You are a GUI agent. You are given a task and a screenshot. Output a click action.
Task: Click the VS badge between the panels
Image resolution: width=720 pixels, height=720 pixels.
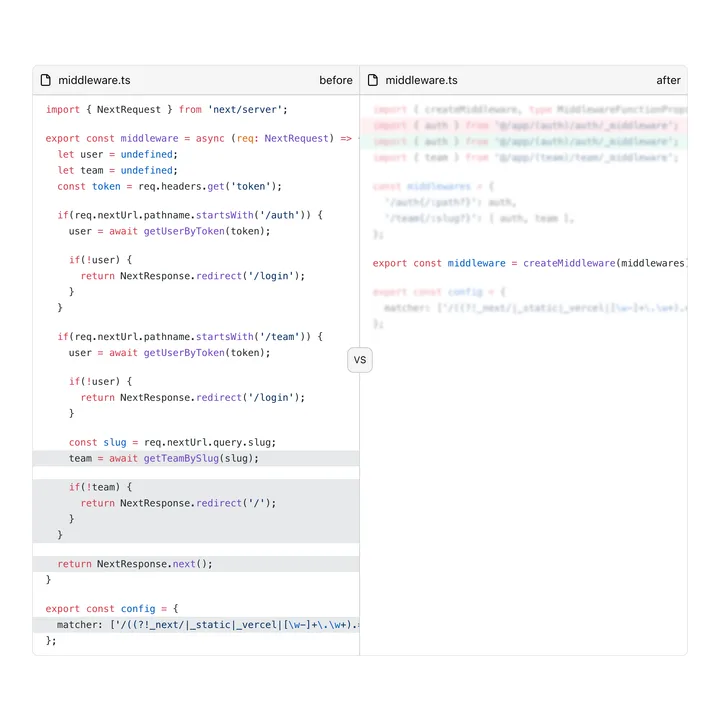coord(360,360)
